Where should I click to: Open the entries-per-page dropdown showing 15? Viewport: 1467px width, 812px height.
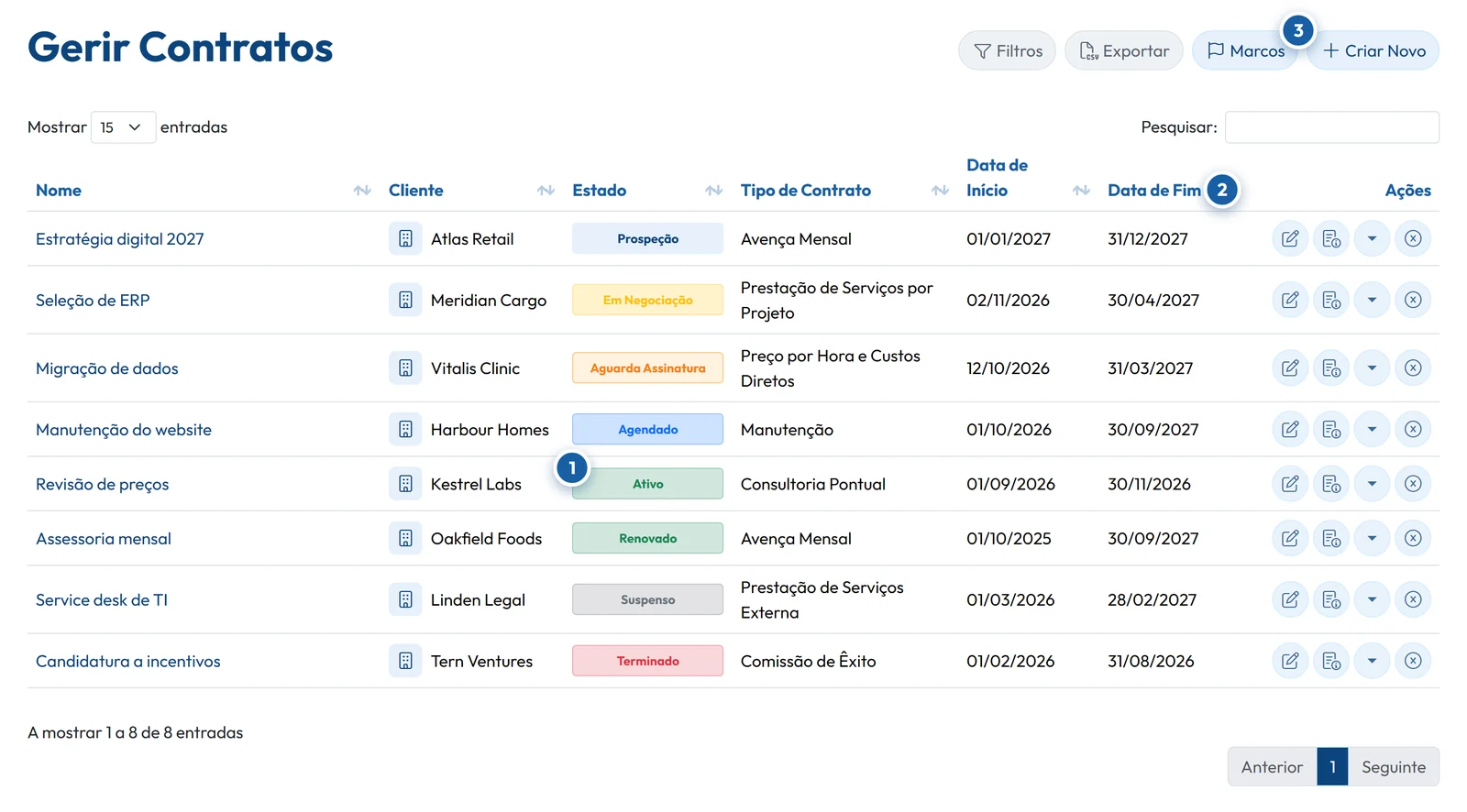point(123,127)
